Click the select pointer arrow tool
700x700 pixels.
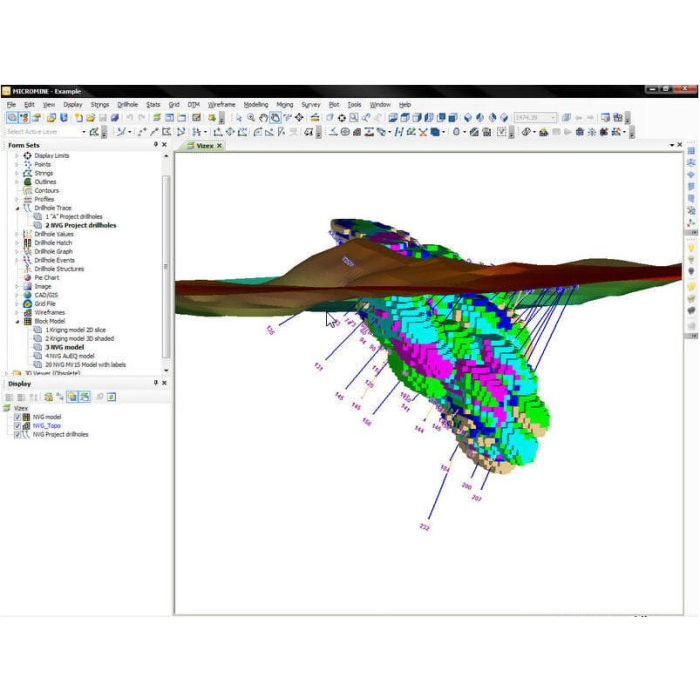238,118
